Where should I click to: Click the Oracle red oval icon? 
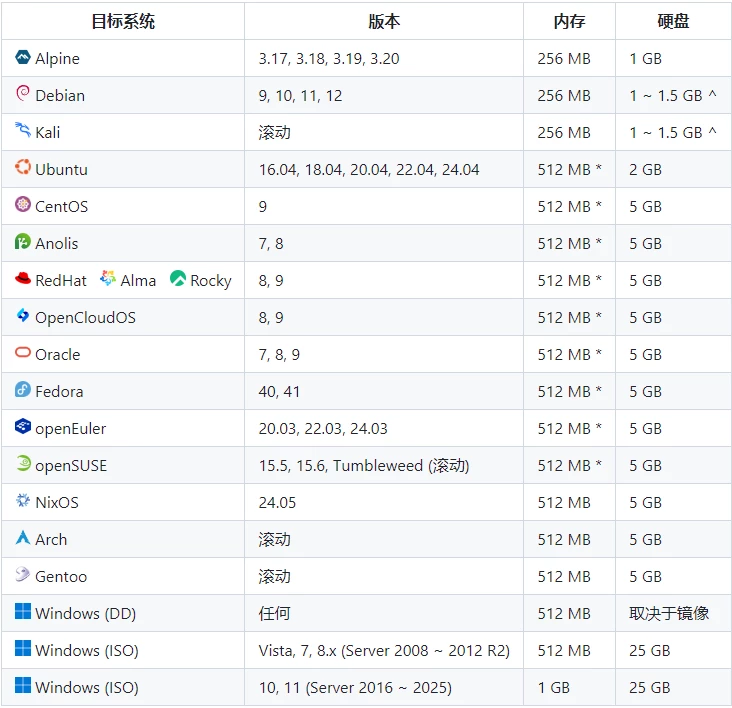pyautogui.click(x=23, y=353)
